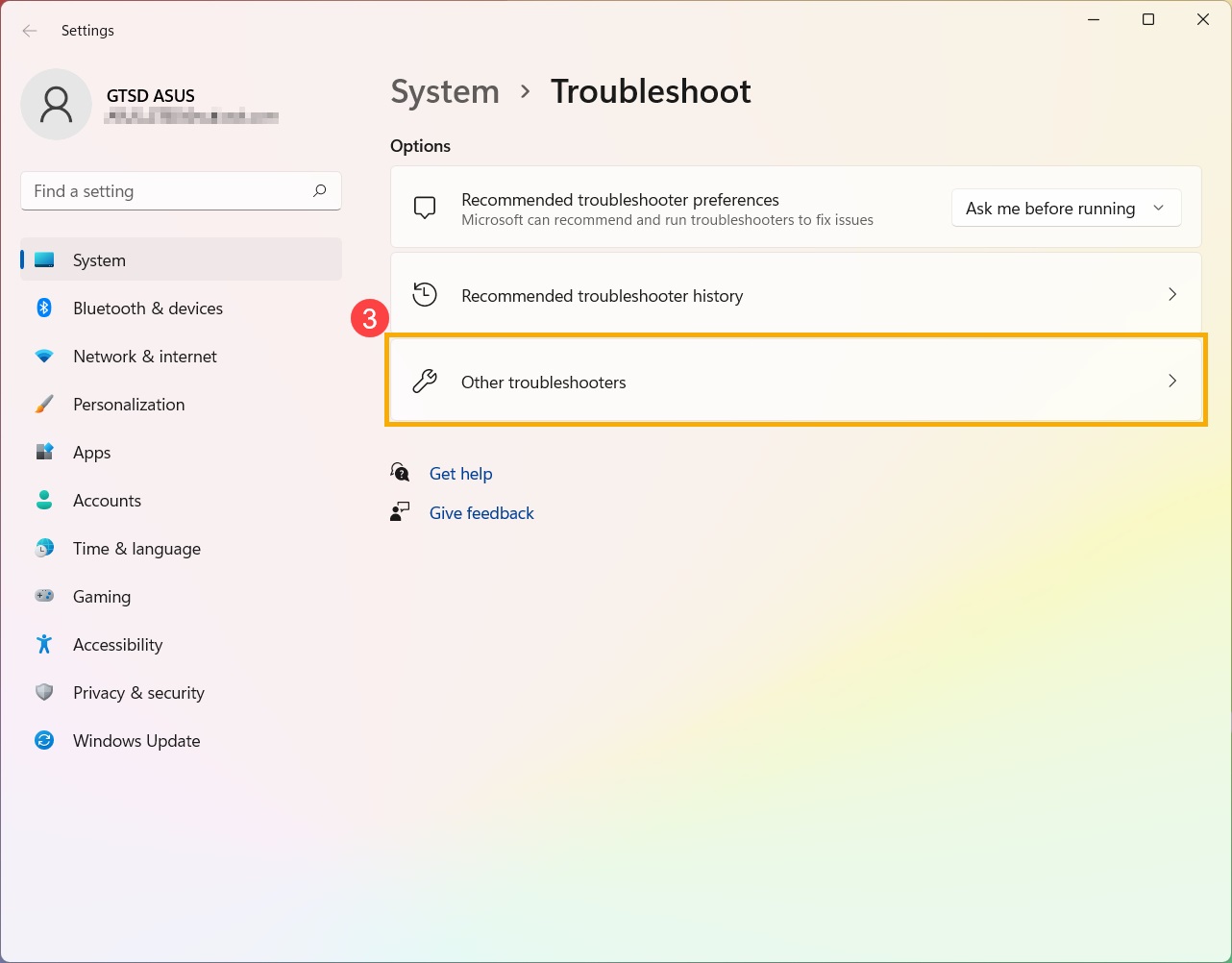Focus the Find a setting box
The image size is (1232, 963).
(x=181, y=190)
